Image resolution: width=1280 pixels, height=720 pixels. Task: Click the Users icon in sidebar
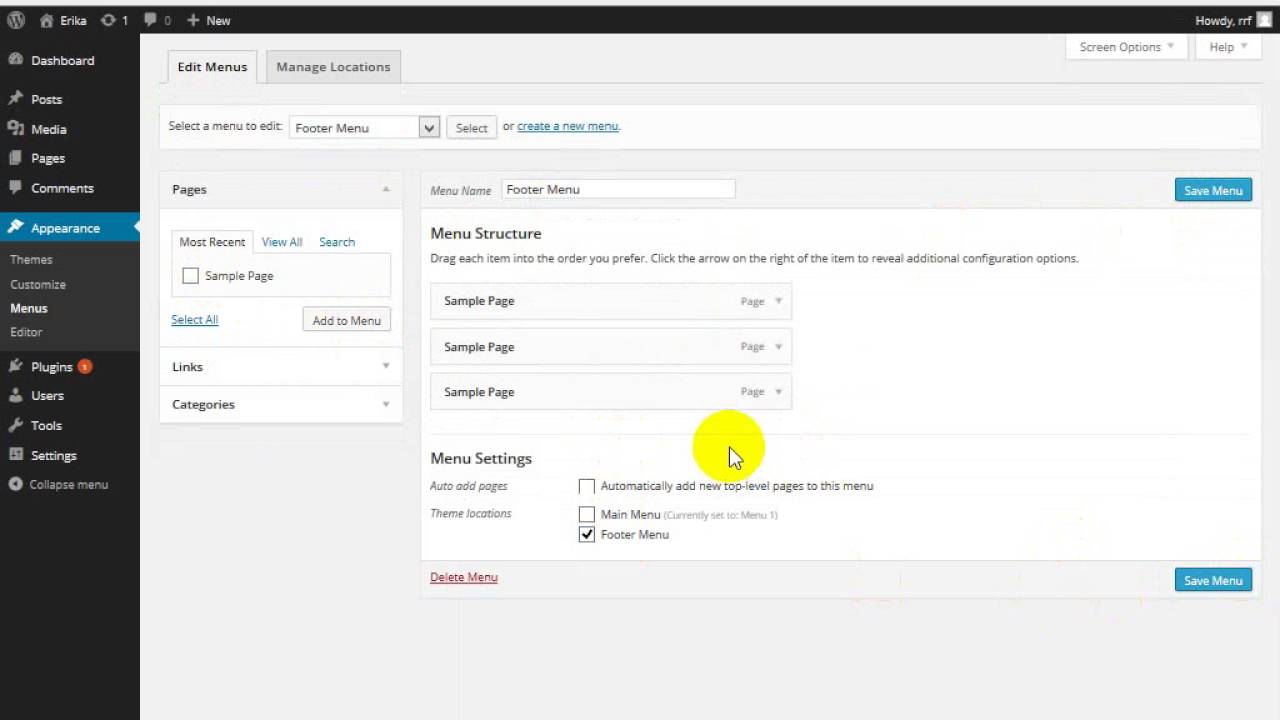point(16,396)
